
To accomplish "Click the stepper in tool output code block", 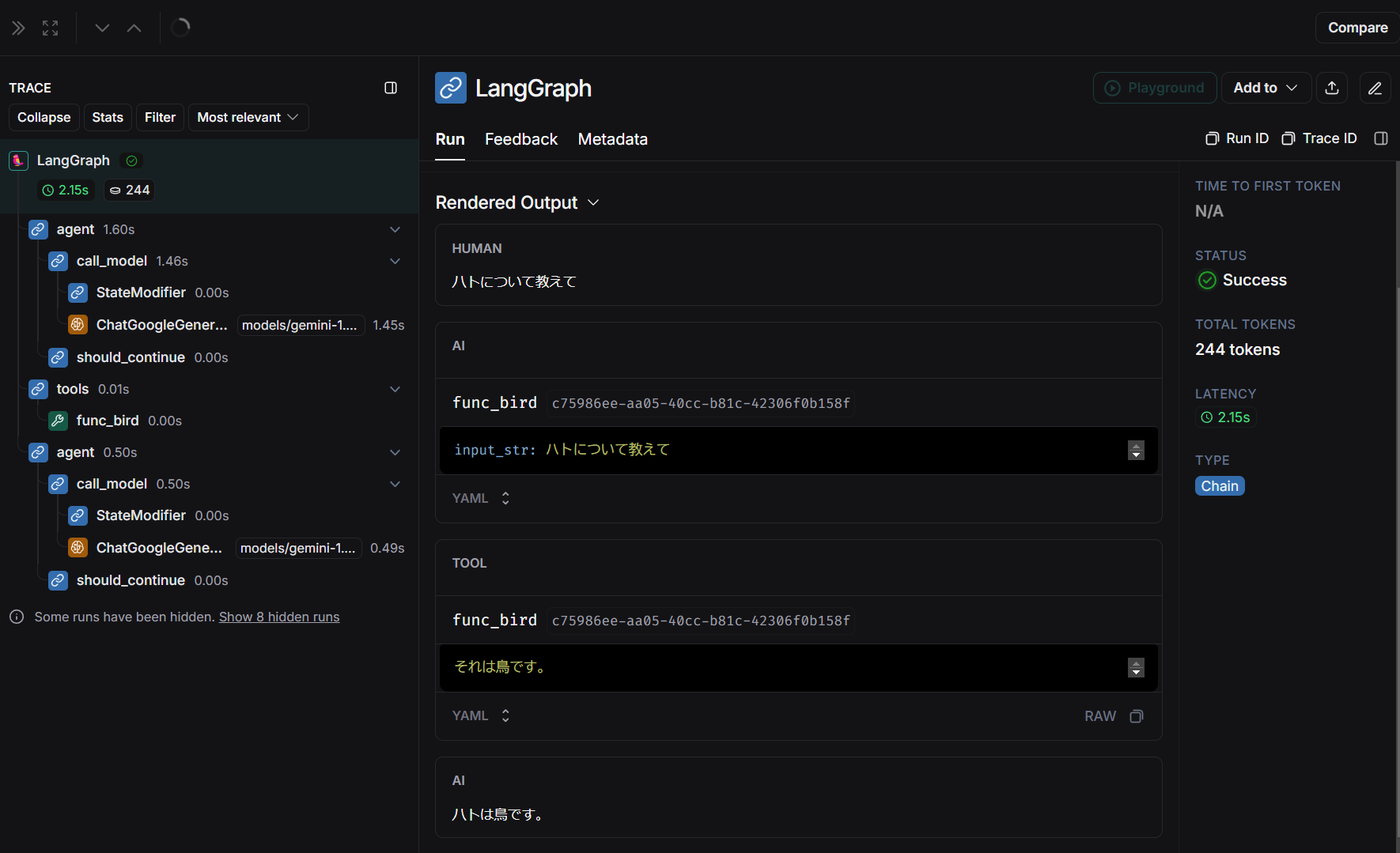I will 1136,667.
